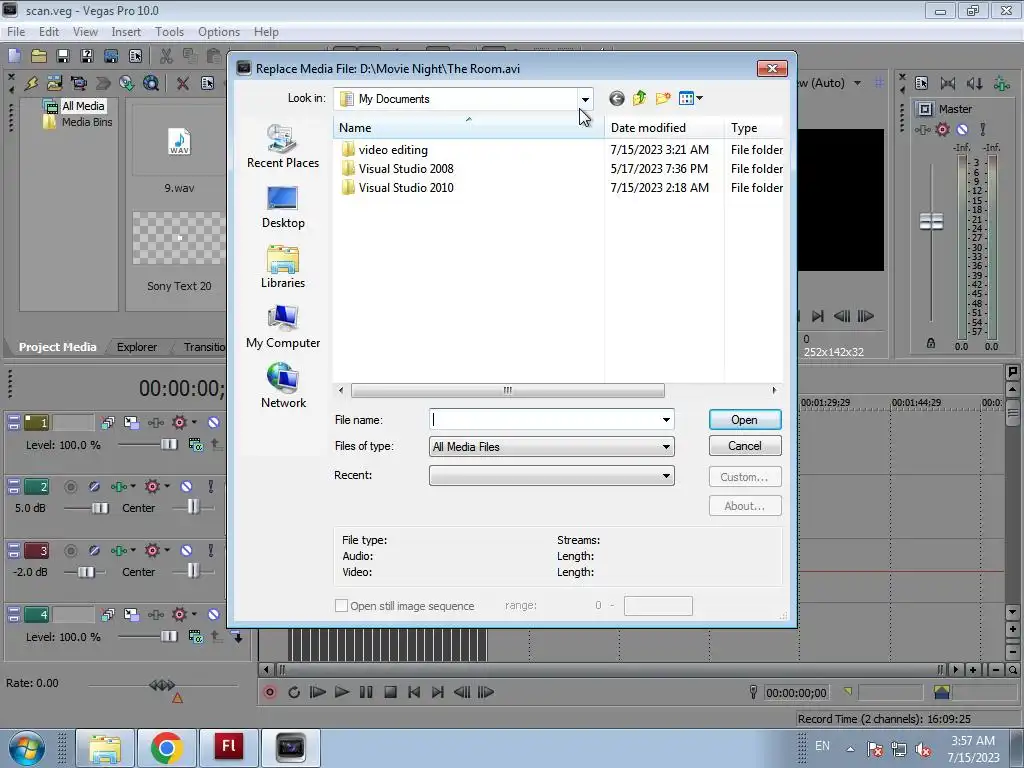Open the Insert menu
Image resolution: width=1024 pixels, height=768 pixels.
pyautogui.click(x=126, y=31)
